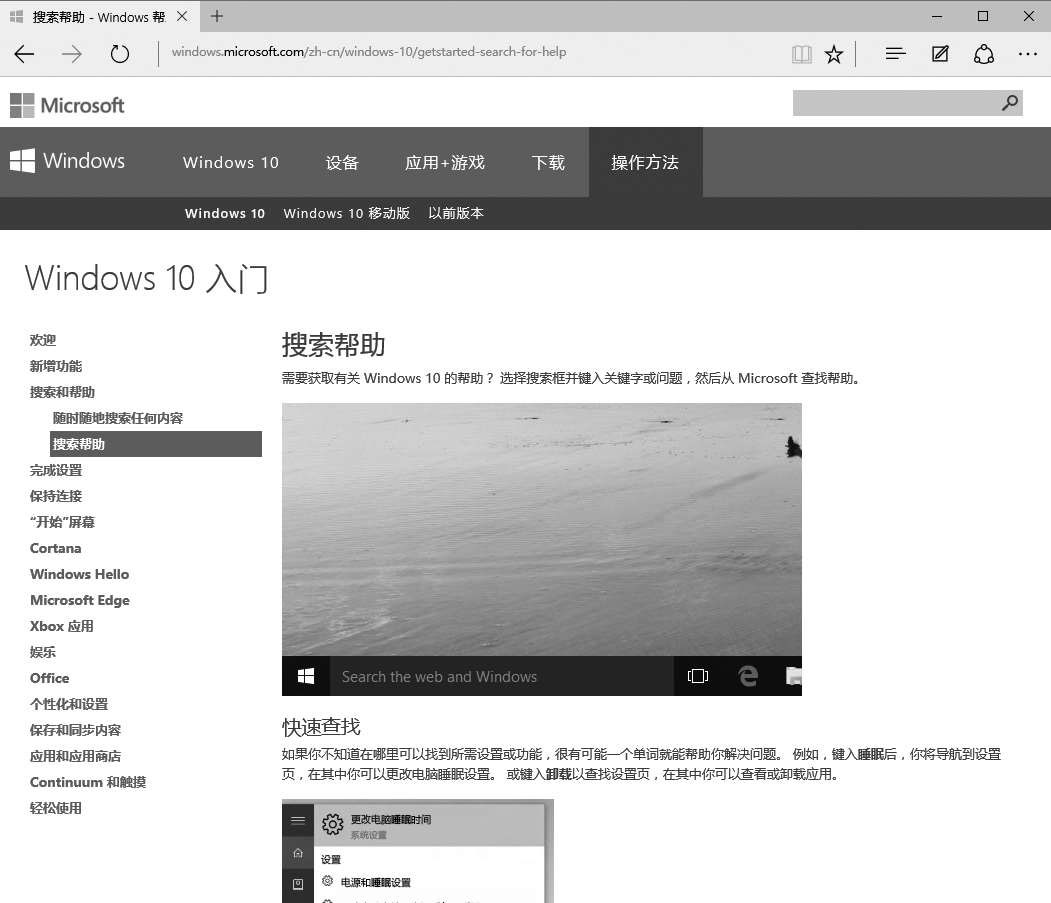Select the highlighted 搜索帮助 sidebar item

click(156, 444)
